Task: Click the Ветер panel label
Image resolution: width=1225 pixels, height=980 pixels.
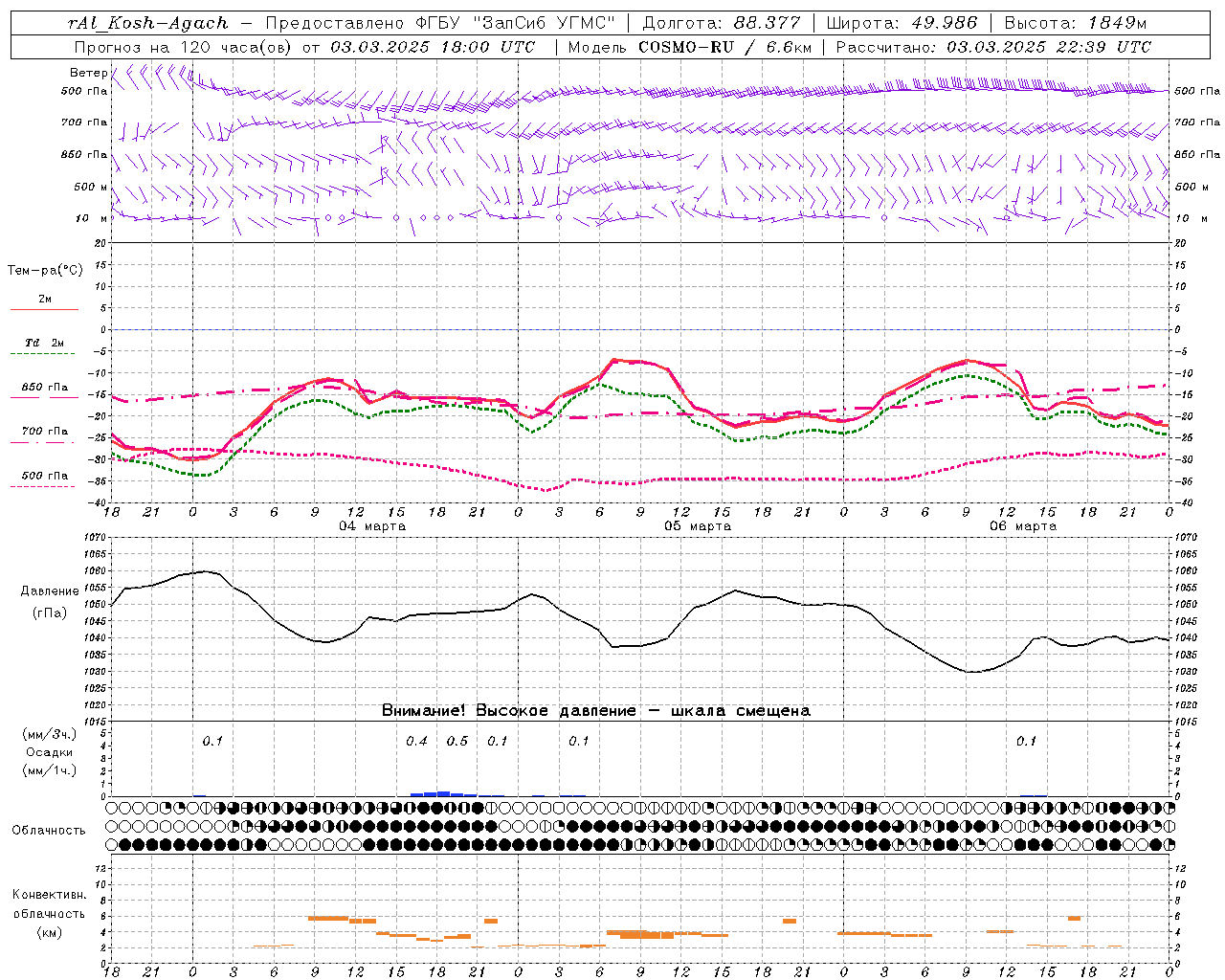Action: [x=88, y=73]
